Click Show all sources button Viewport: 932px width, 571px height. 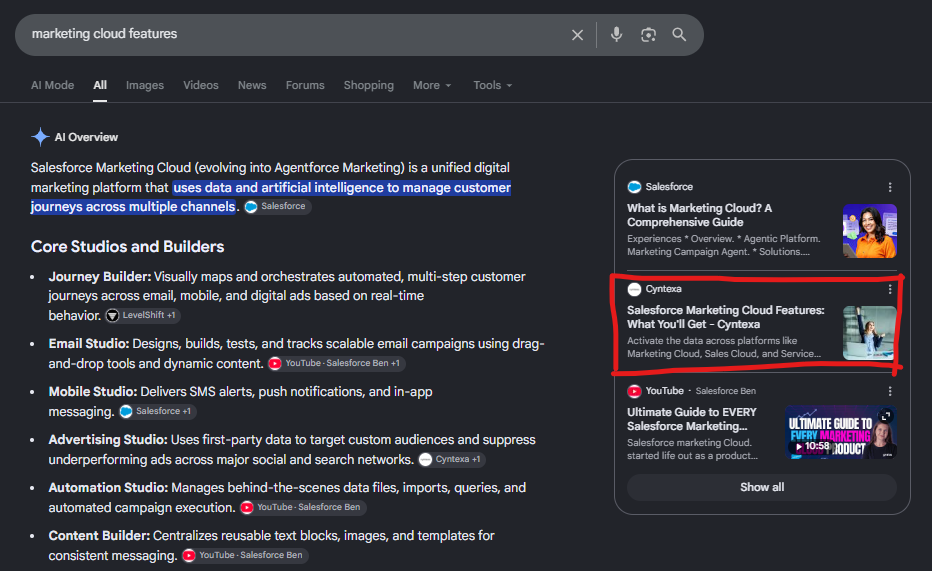(x=762, y=487)
